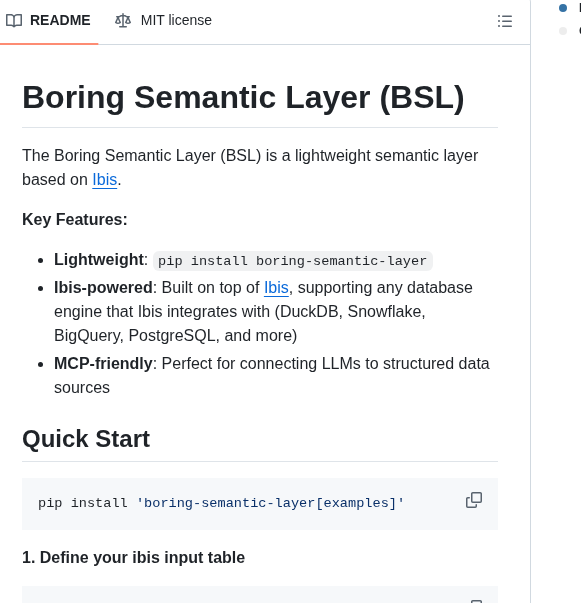581x603 pixels.
Task: Click the 'Ibis-powered' bold label
Action: point(103,288)
